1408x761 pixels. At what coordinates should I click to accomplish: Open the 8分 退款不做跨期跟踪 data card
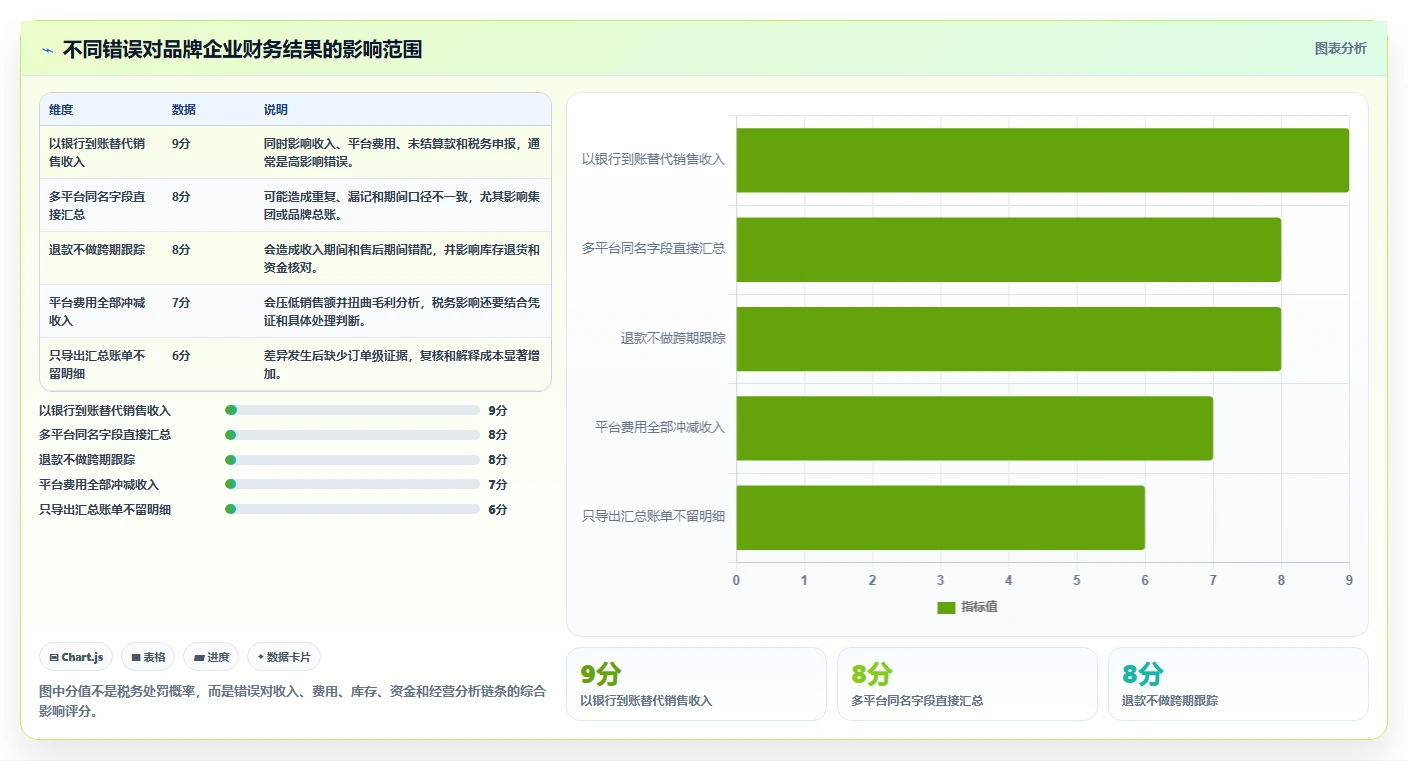(1238, 684)
